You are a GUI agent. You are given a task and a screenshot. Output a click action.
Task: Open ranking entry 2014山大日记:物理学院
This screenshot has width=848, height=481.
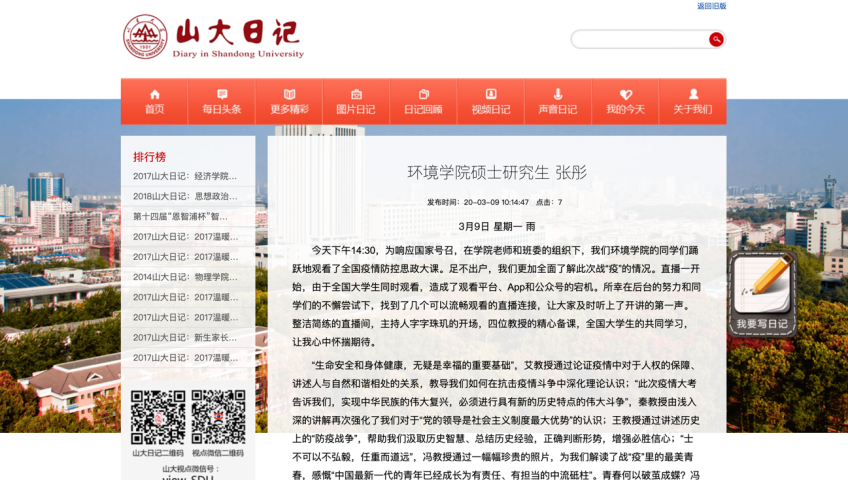point(186,277)
